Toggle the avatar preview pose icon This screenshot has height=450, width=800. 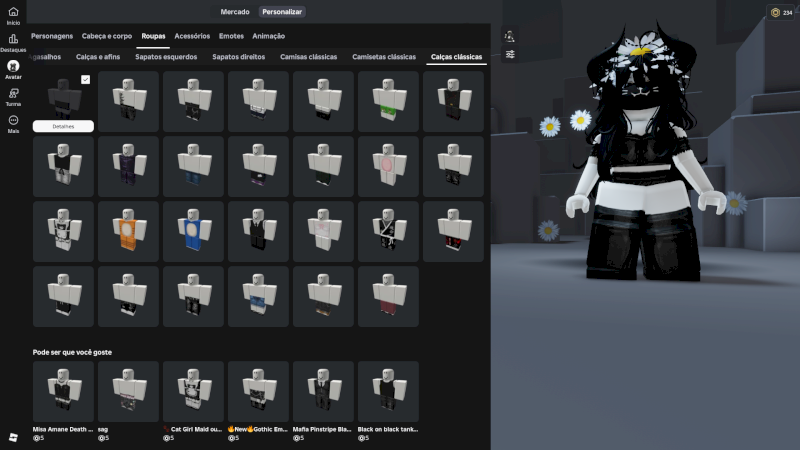click(x=509, y=36)
